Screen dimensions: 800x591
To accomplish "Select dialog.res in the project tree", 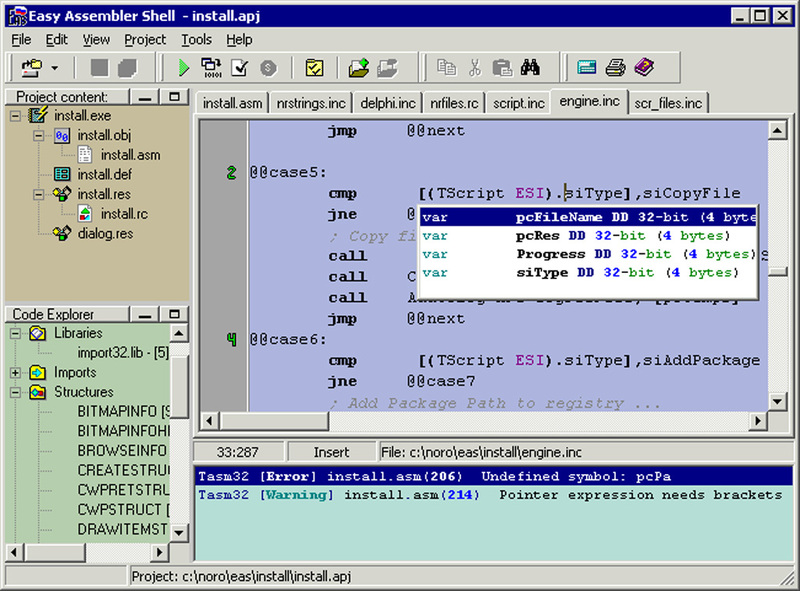I will (105, 234).
